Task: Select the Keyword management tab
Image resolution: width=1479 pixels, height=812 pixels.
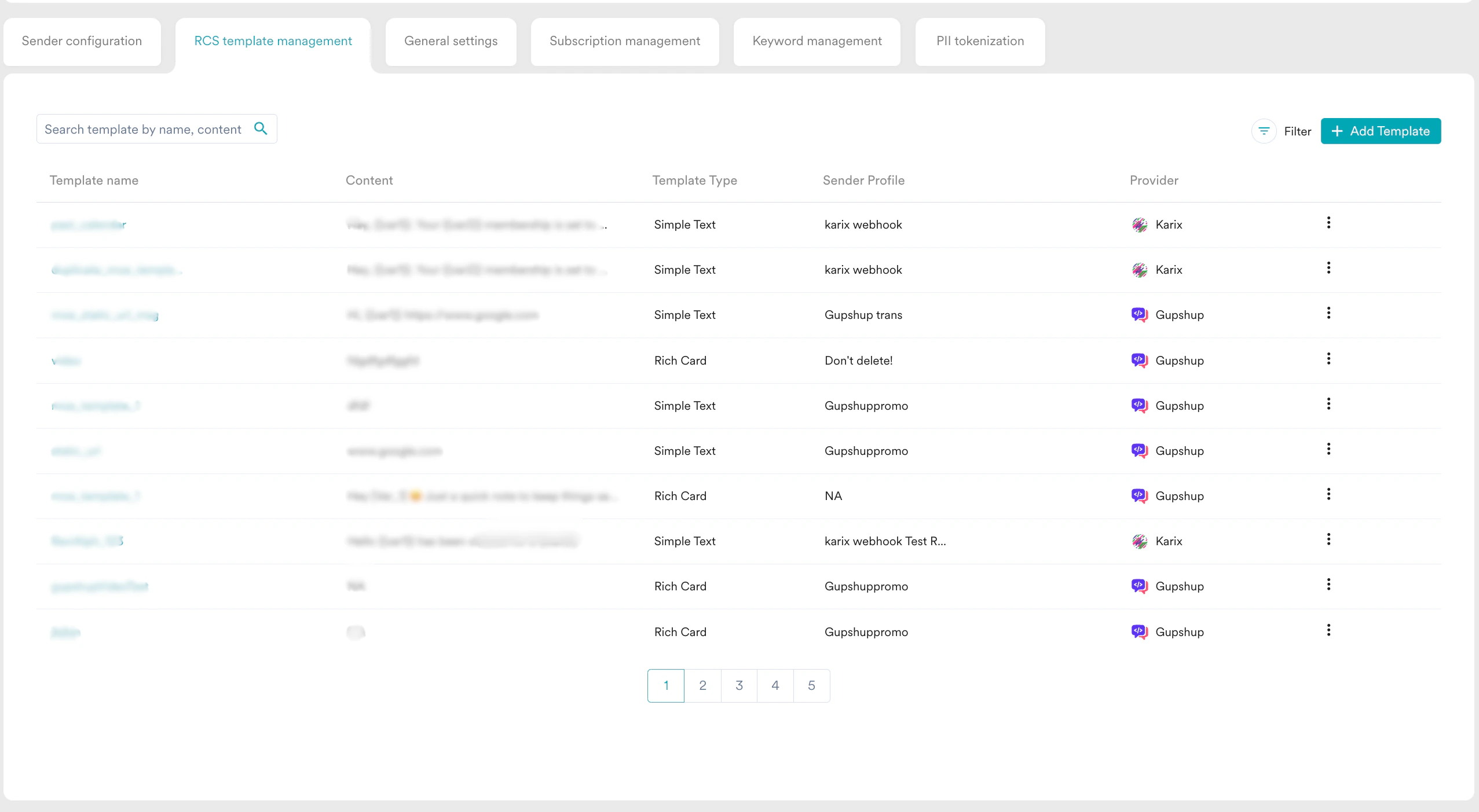Action: coord(817,41)
